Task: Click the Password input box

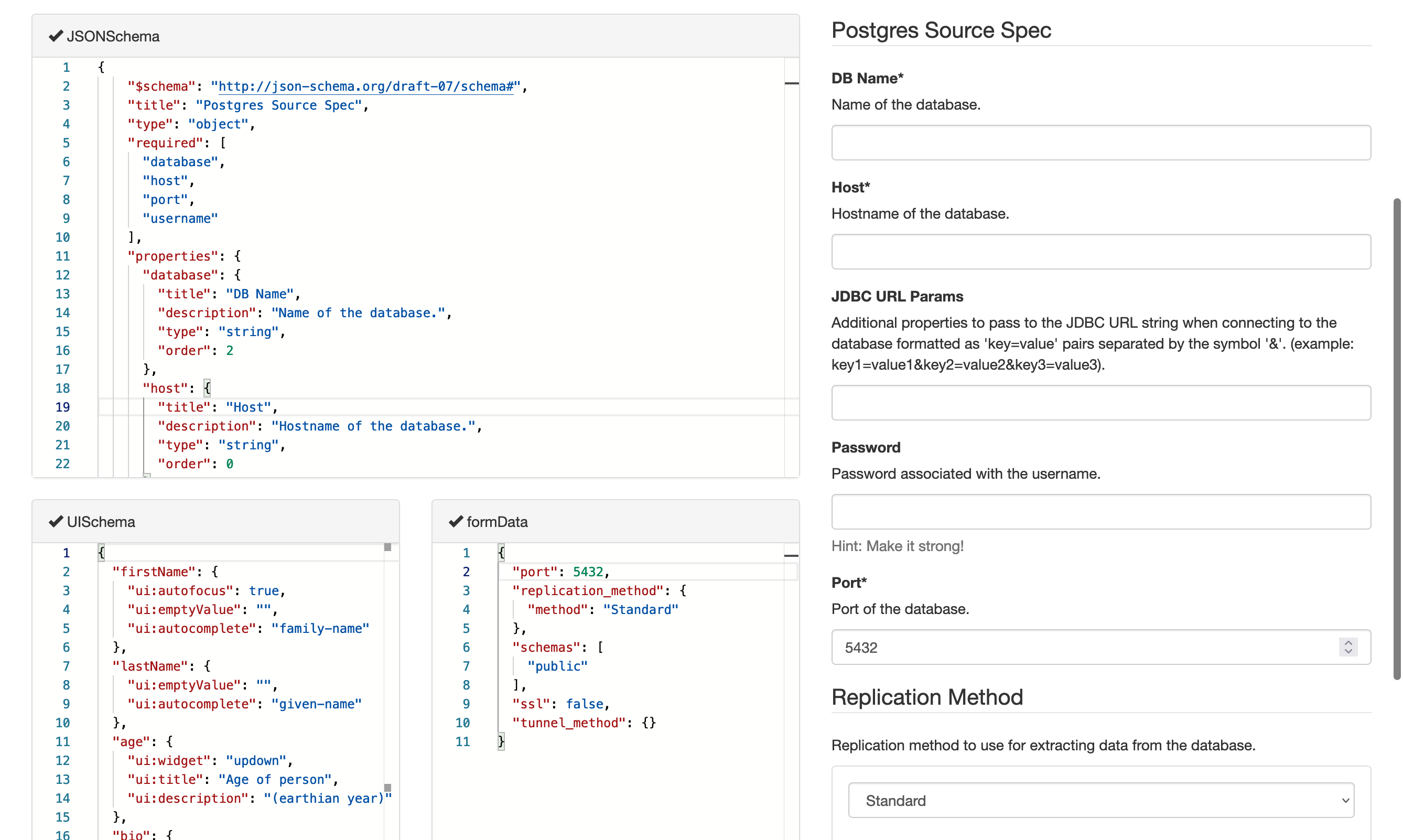Action: [1100, 512]
